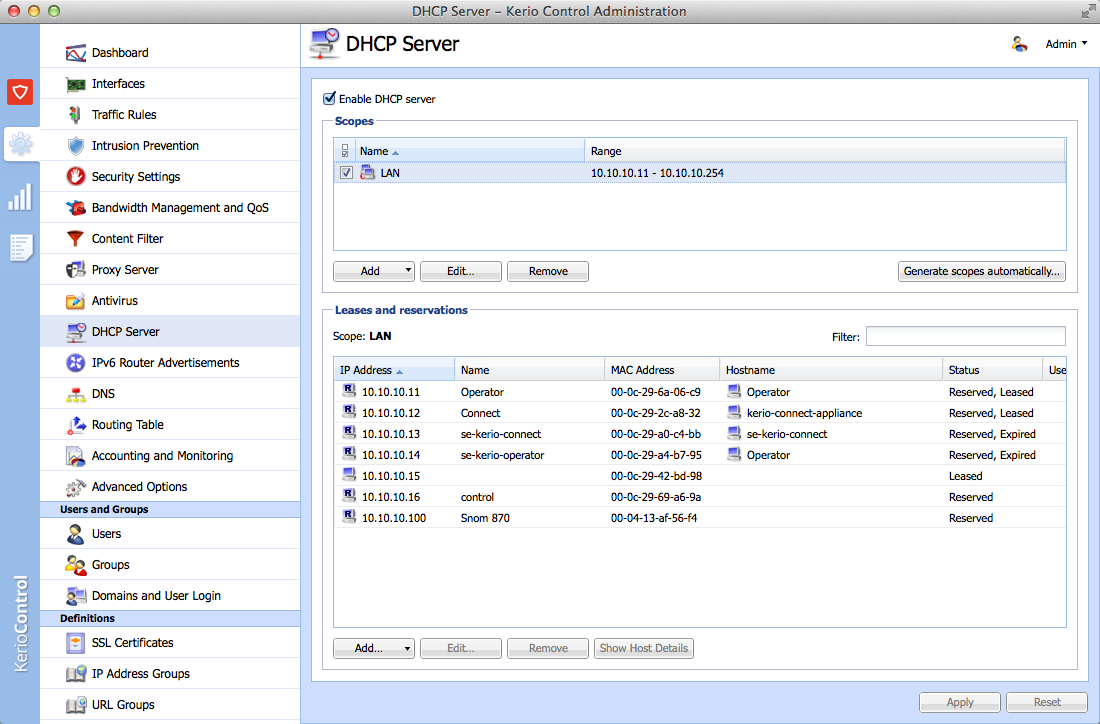This screenshot has width=1100, height=724.
Task: Click the Range column header in Scopes
Action: [x=825, y=151]
